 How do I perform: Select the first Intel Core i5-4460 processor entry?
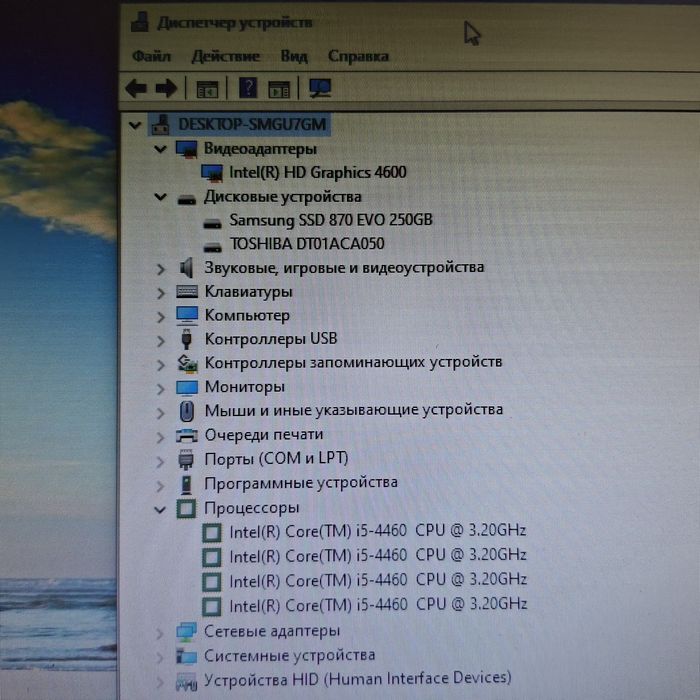(x=377, y=531)
